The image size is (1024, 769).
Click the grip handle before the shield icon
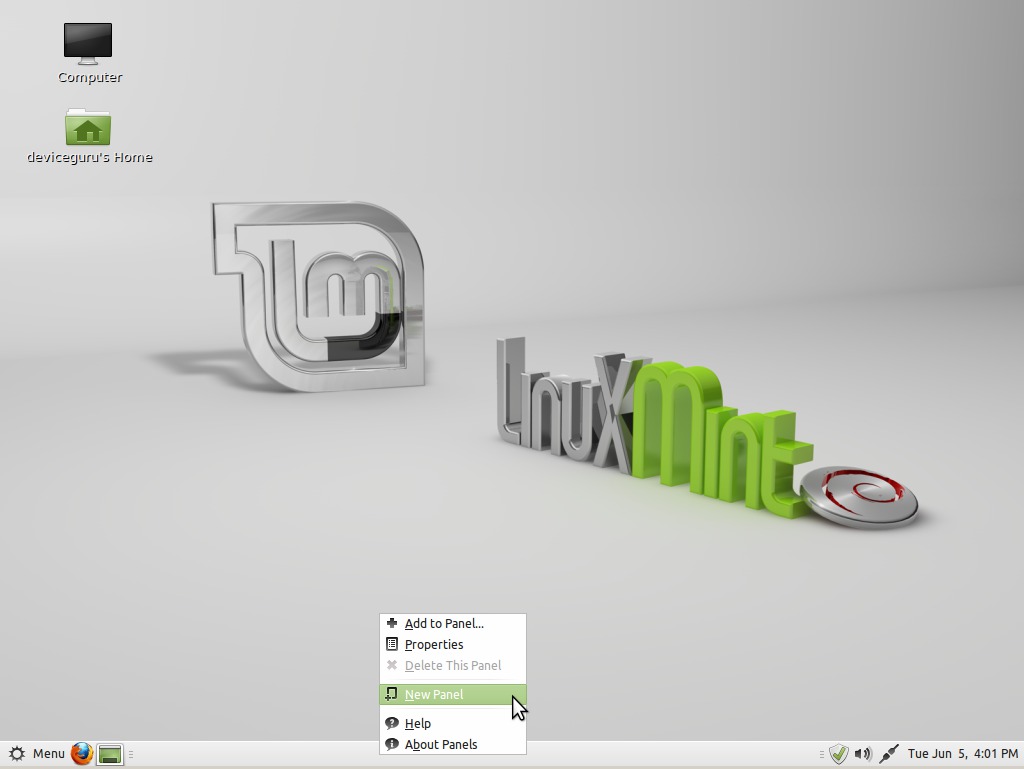[822, 755]
